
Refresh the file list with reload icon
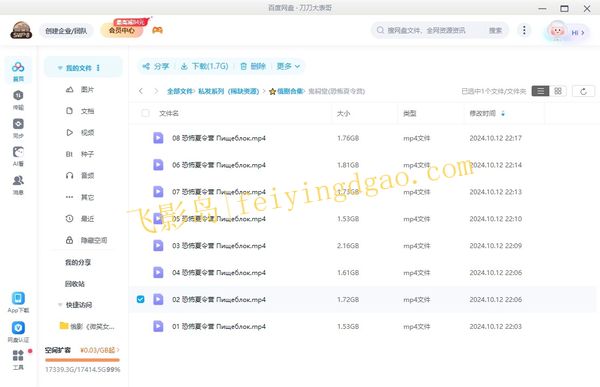583,91
